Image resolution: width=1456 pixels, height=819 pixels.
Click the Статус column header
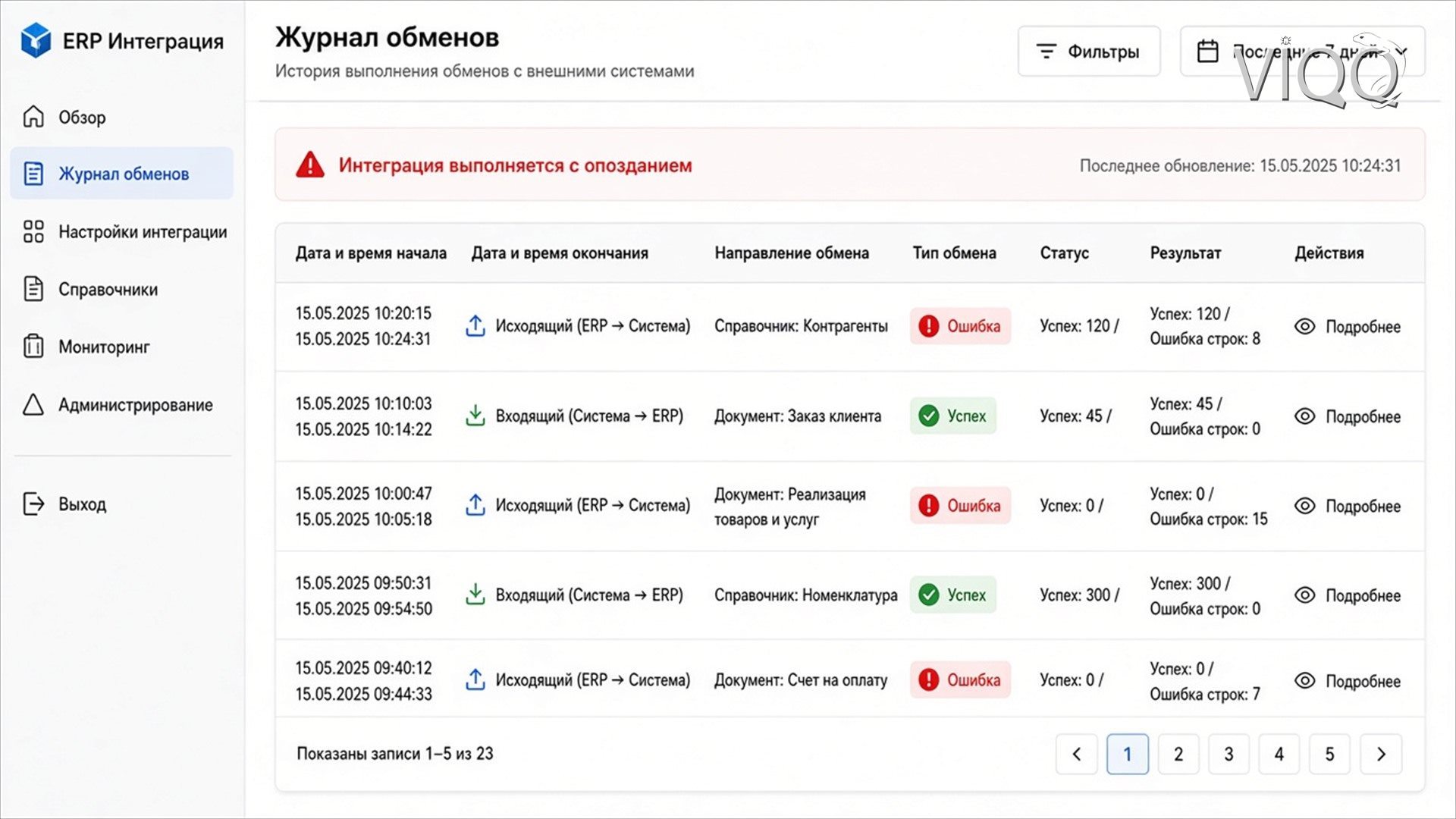[1064, 253]
